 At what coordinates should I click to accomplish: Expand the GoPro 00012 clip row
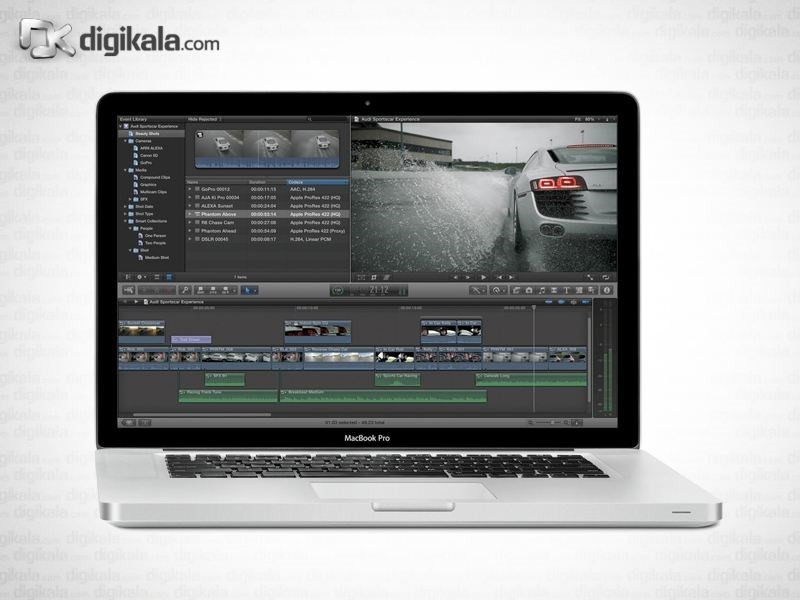189,188
